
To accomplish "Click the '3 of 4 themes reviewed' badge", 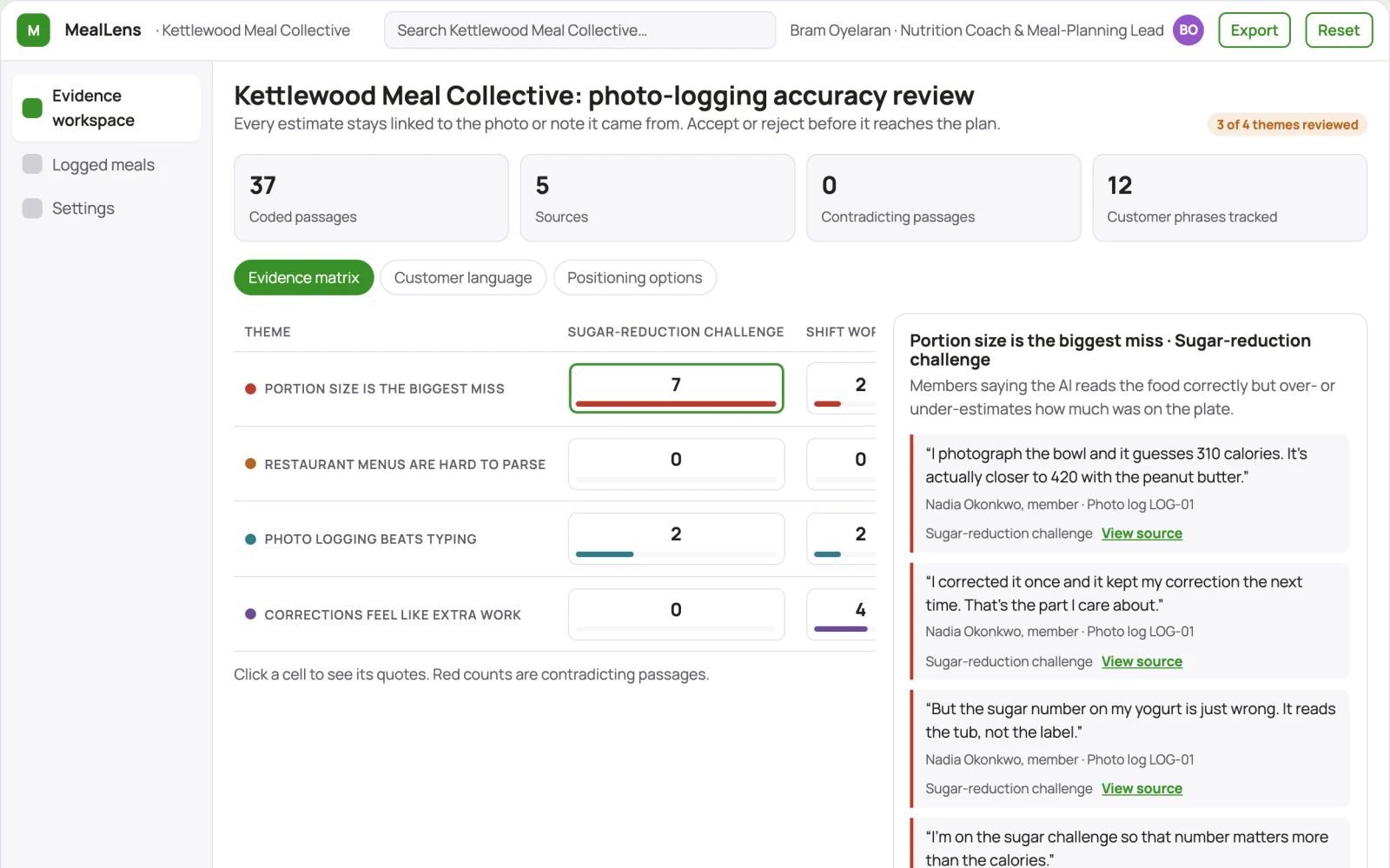I will (1287, 125).
